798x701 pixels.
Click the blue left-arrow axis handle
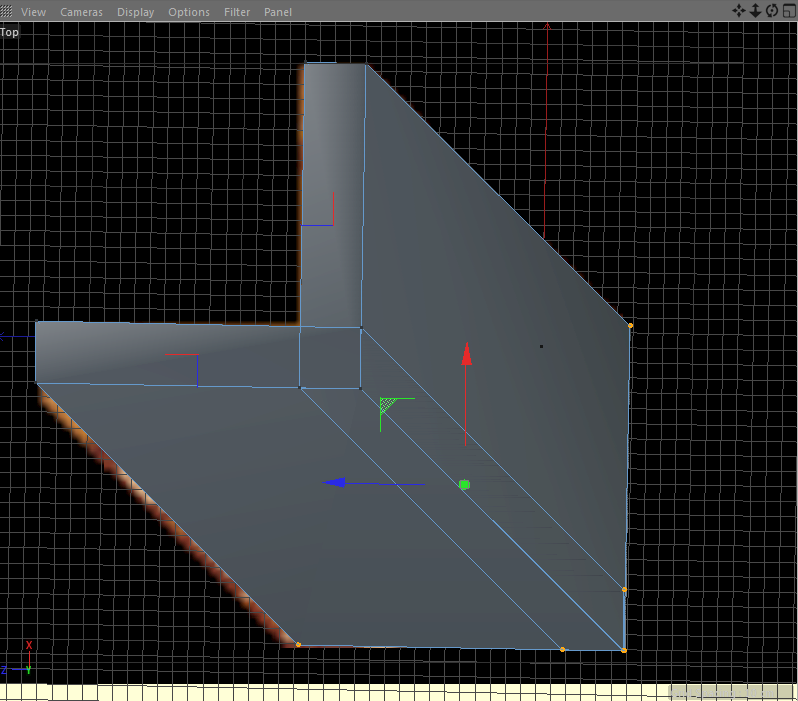tap(334, 482)
